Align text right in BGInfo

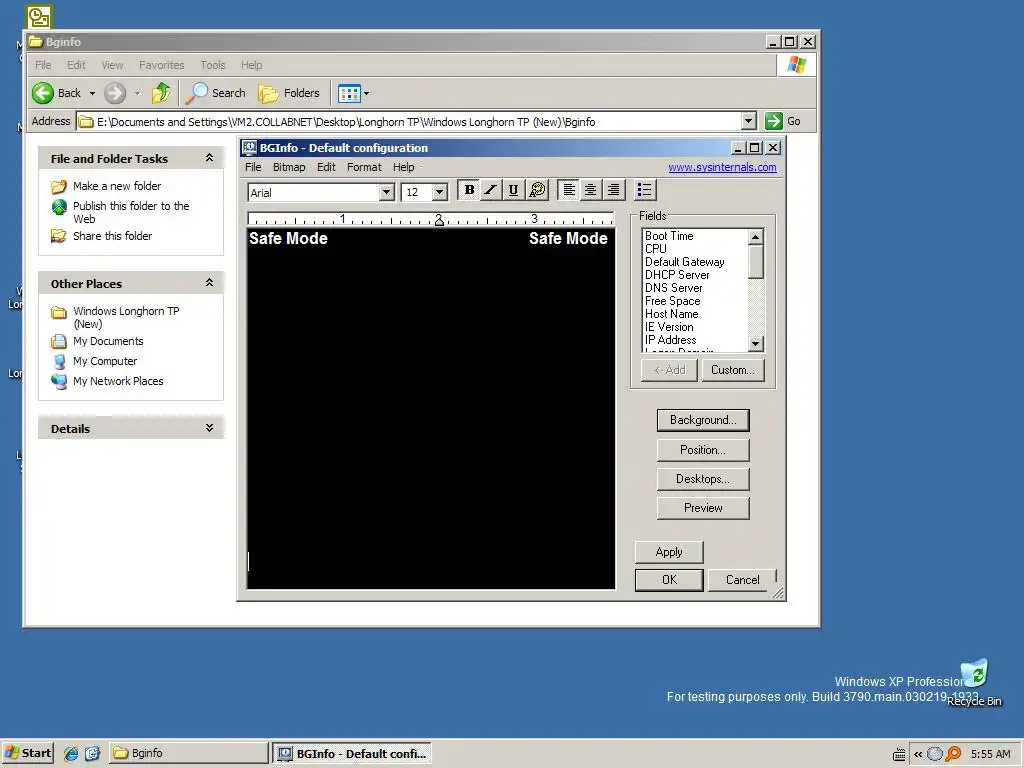[x=613, y=190]
